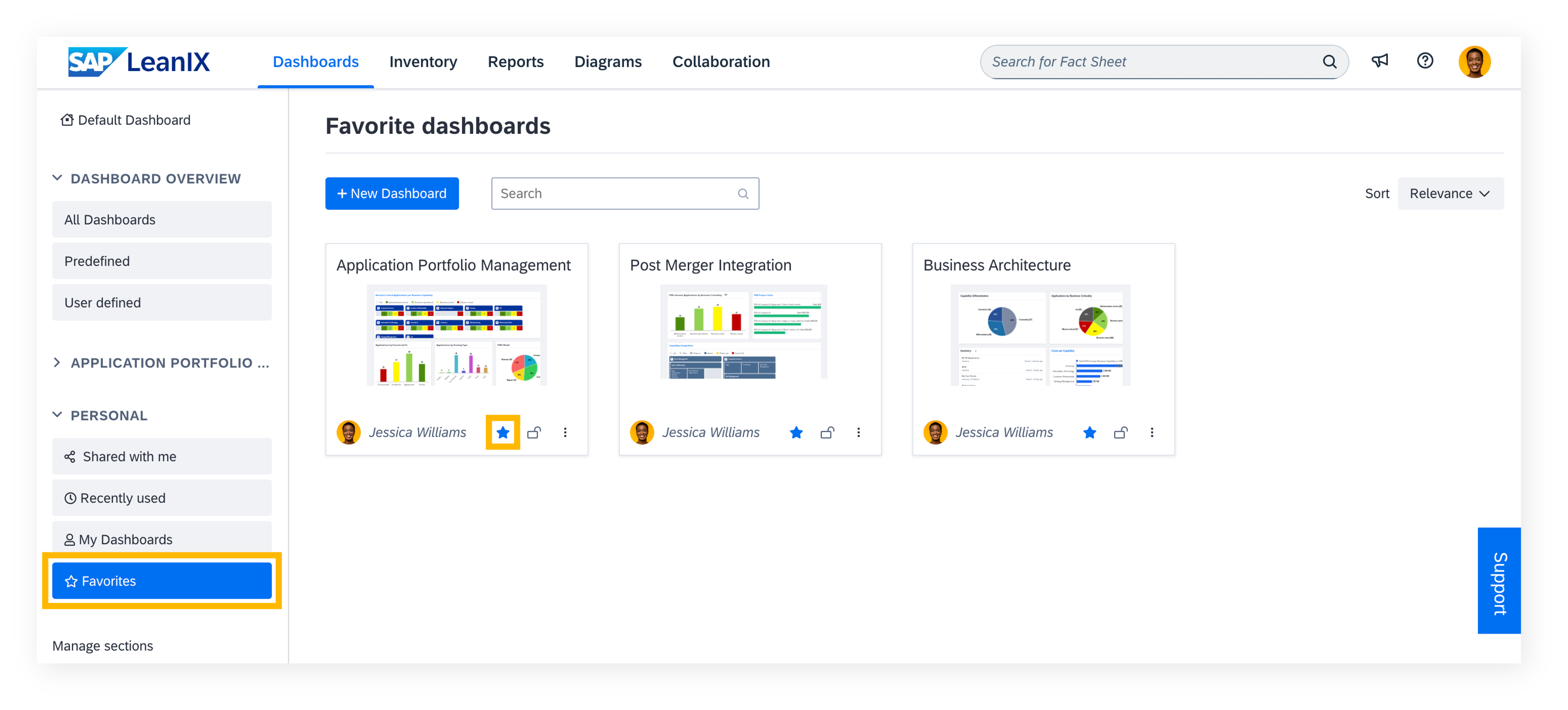Click the Application Portfolio Management title
The width and height of the screenshot is (1568, 710).
point(453,265)
